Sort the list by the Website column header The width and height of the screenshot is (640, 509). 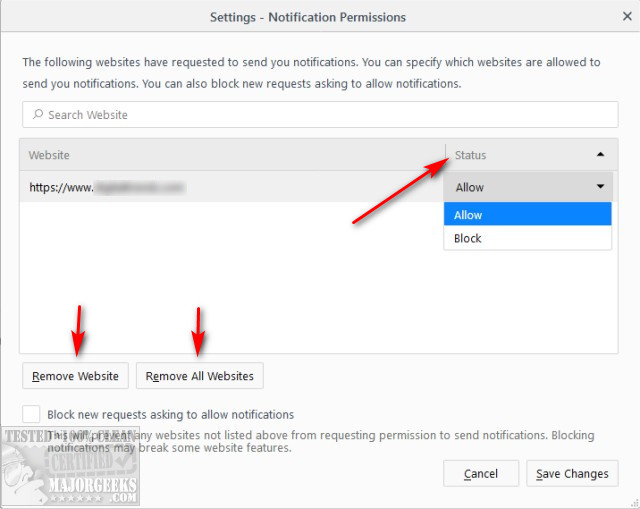coord(230,155)
